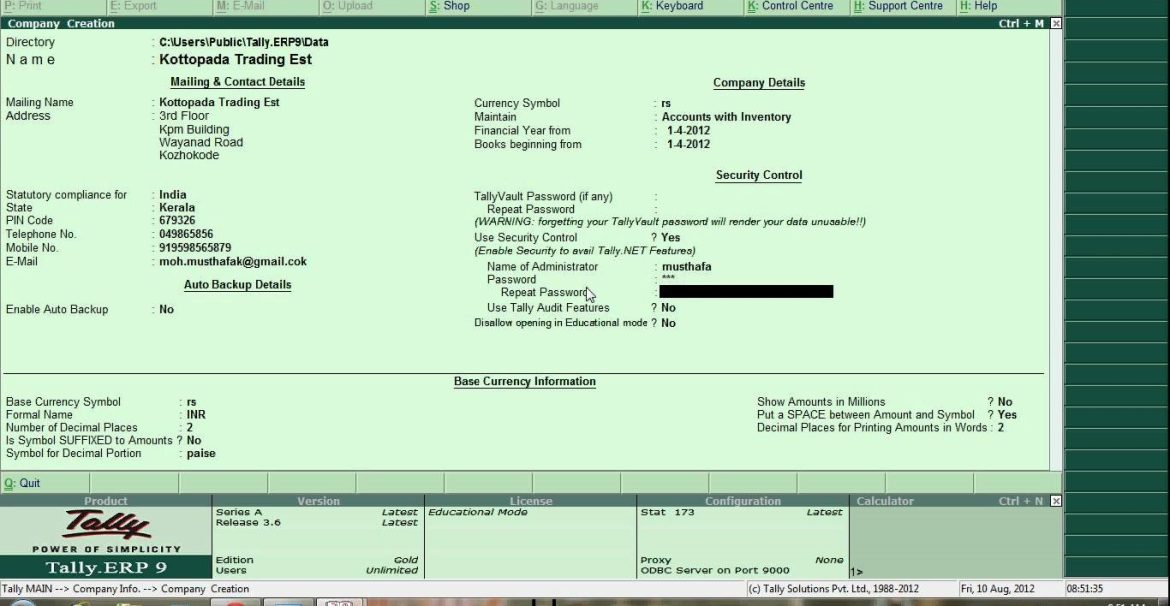Screen dimensions: 1170x606
Task: Select the Mobile No. value 919598565879
Action: click(x=195, y=248)
